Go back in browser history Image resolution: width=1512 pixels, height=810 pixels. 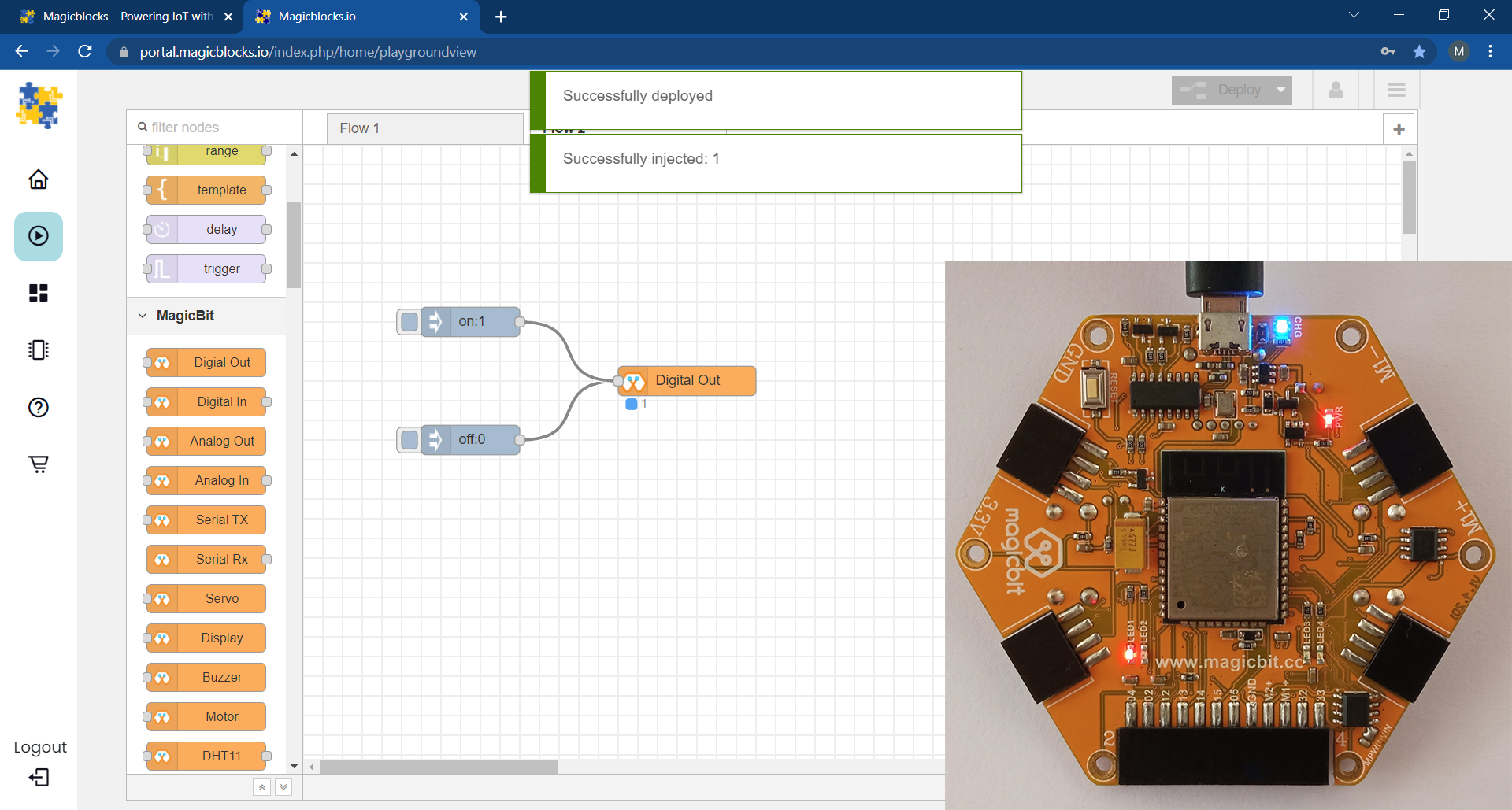[x=21, y=52]
